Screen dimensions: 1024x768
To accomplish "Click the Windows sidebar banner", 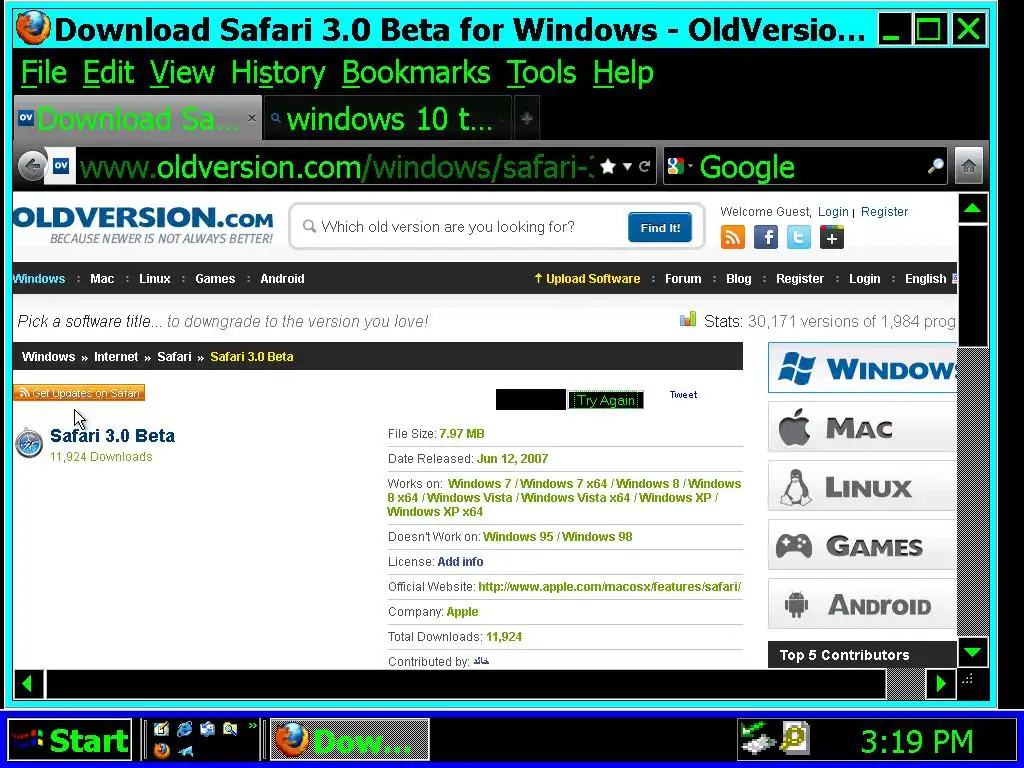I will (x=863, y=368).
